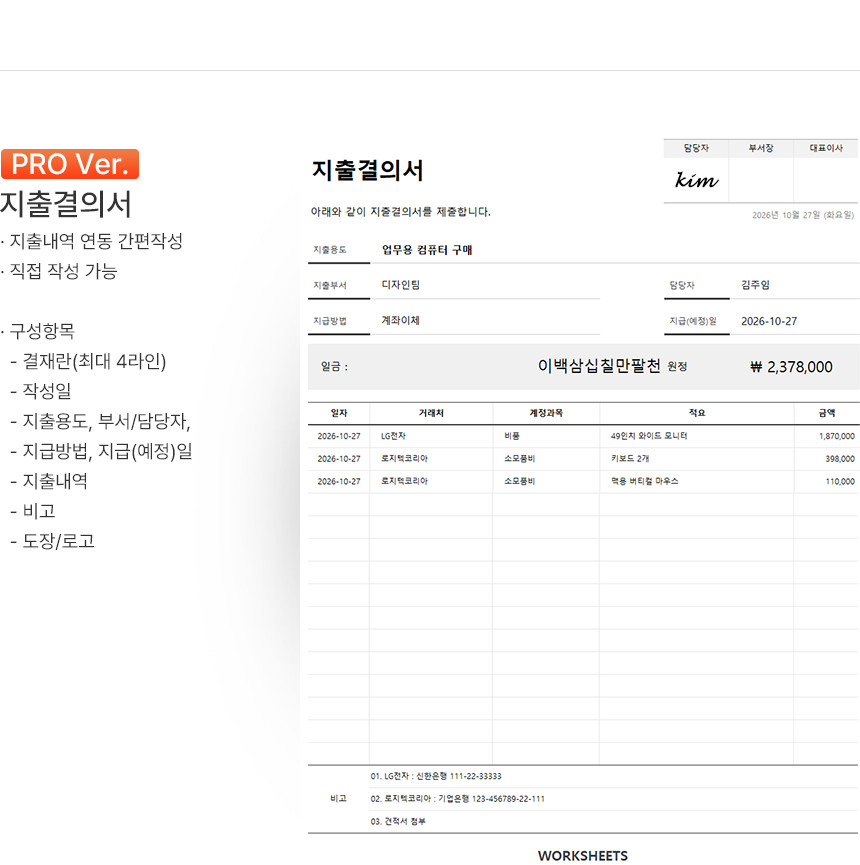This screenshot has height=865, width=860.
Task: Click the 49인치 와이드 모니터 description cell
Action: [648, 436]
